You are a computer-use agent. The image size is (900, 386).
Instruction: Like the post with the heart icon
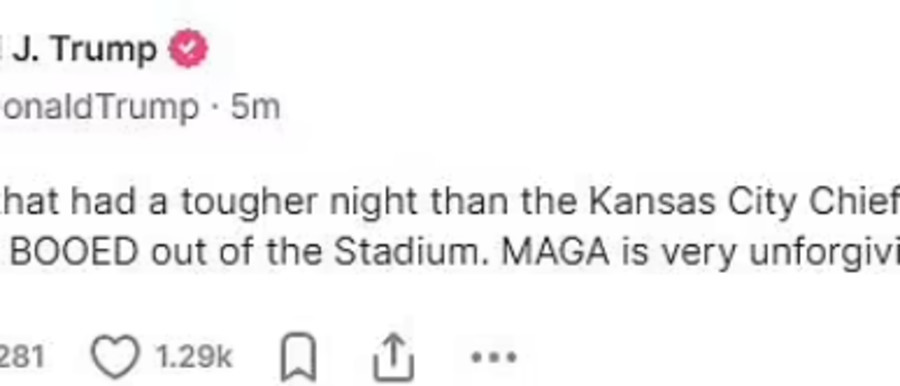click(115, 357)
